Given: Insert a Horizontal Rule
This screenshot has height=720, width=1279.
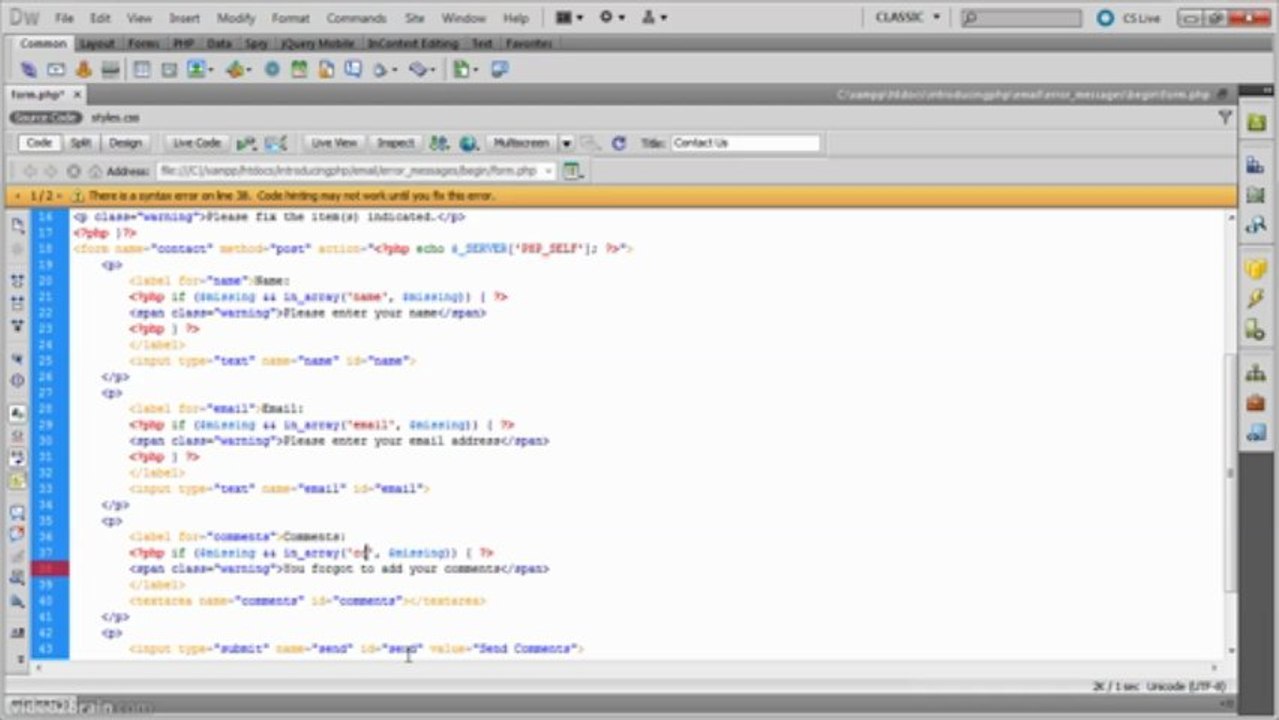Looking at the screenshot, I should 110,70.
